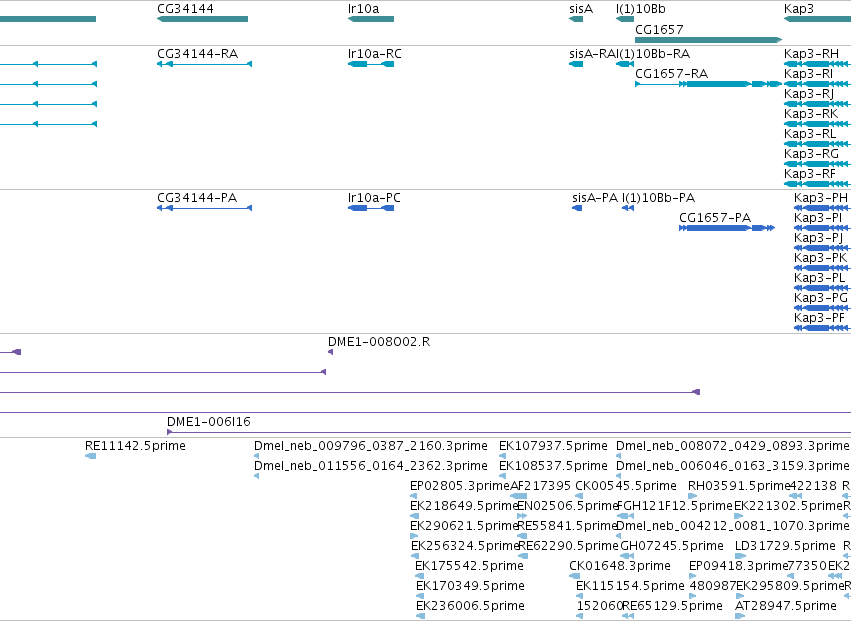Image resolution: width=851 pixels, height=621 pixels.
Task: Click the CK00545.5prime EST label
Action: [x=626, y=486]
